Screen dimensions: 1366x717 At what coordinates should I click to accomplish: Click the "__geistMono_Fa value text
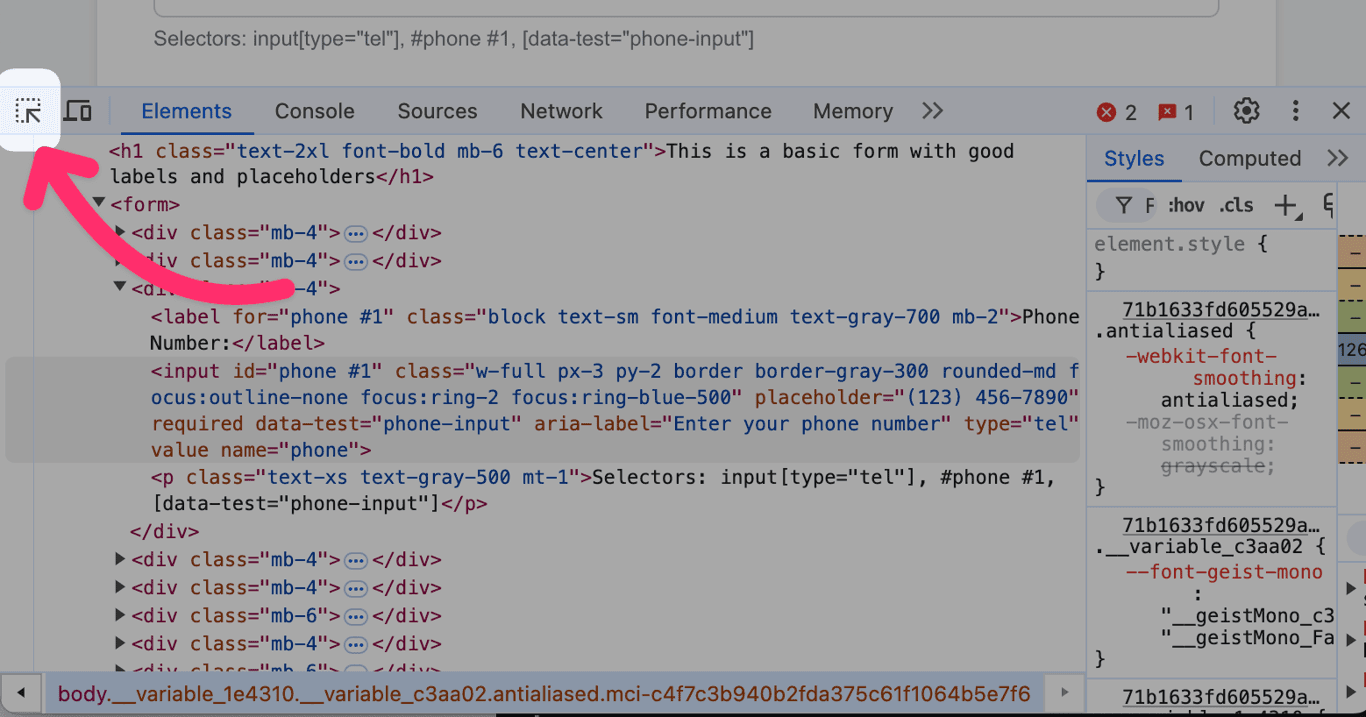1247,638
